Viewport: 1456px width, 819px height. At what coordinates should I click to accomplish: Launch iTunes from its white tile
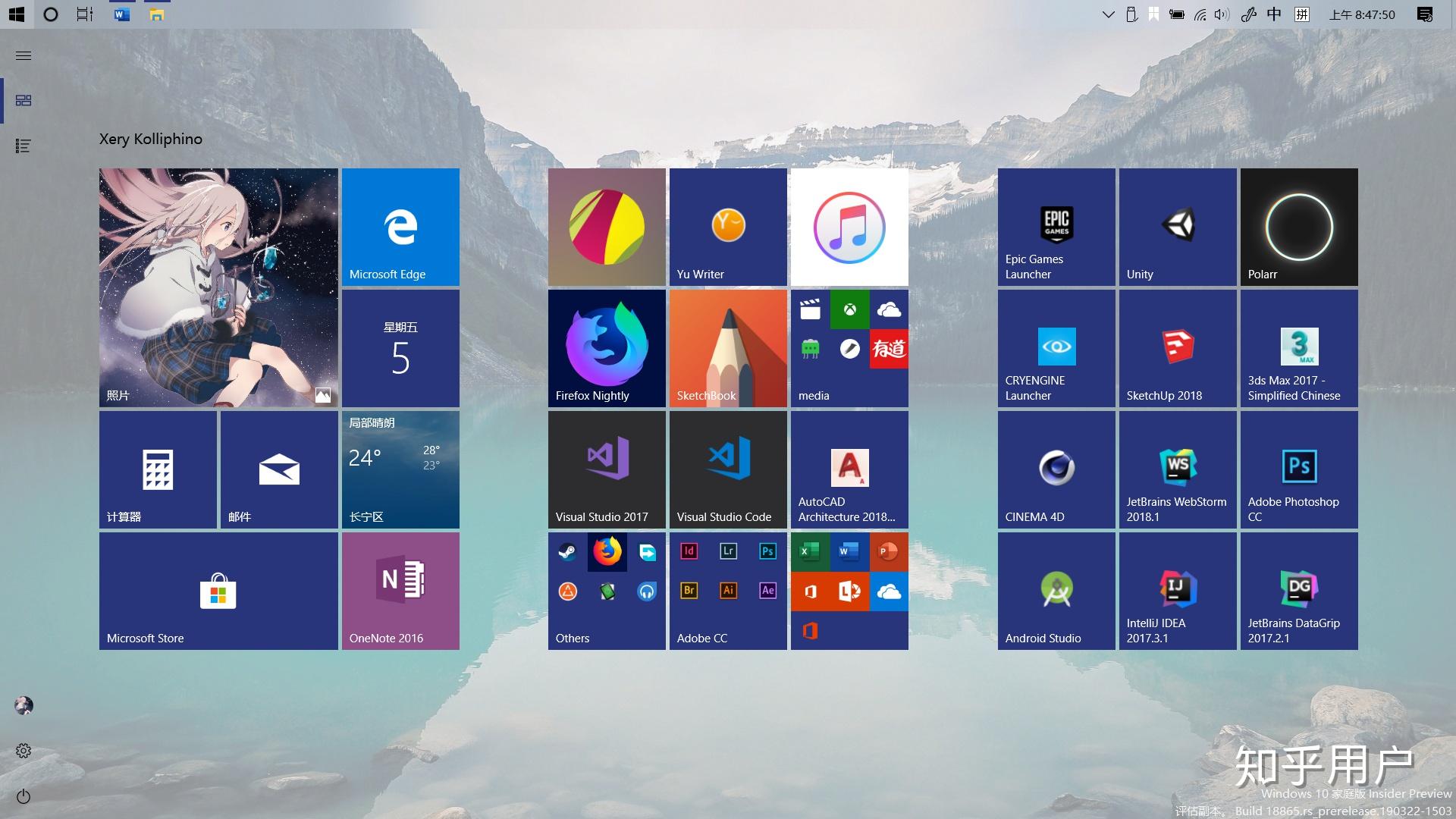(x=849, y=227)
